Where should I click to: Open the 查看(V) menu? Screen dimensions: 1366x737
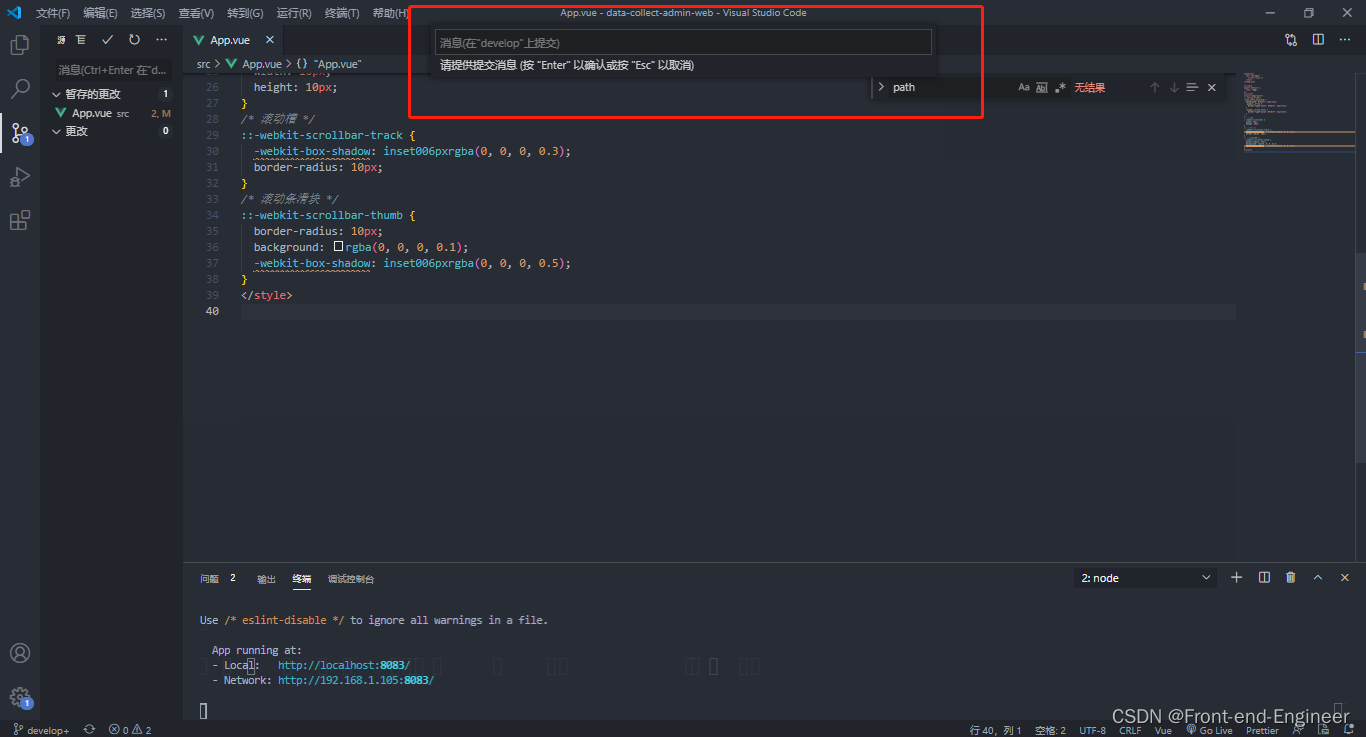click(196, 13)
